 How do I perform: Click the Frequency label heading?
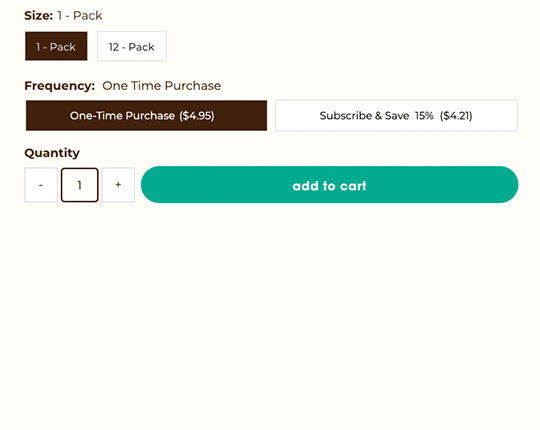point(60,86)
